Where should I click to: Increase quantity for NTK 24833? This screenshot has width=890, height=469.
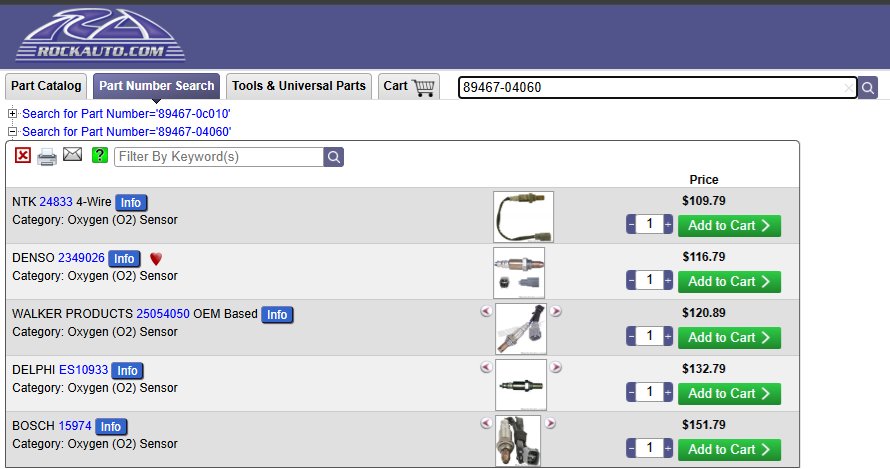668,225
